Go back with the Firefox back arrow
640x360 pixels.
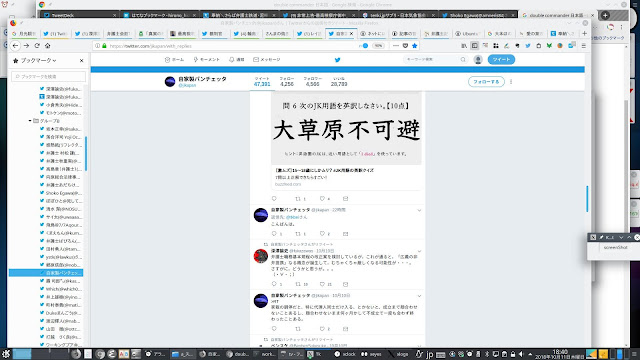[x=16, y=46]
